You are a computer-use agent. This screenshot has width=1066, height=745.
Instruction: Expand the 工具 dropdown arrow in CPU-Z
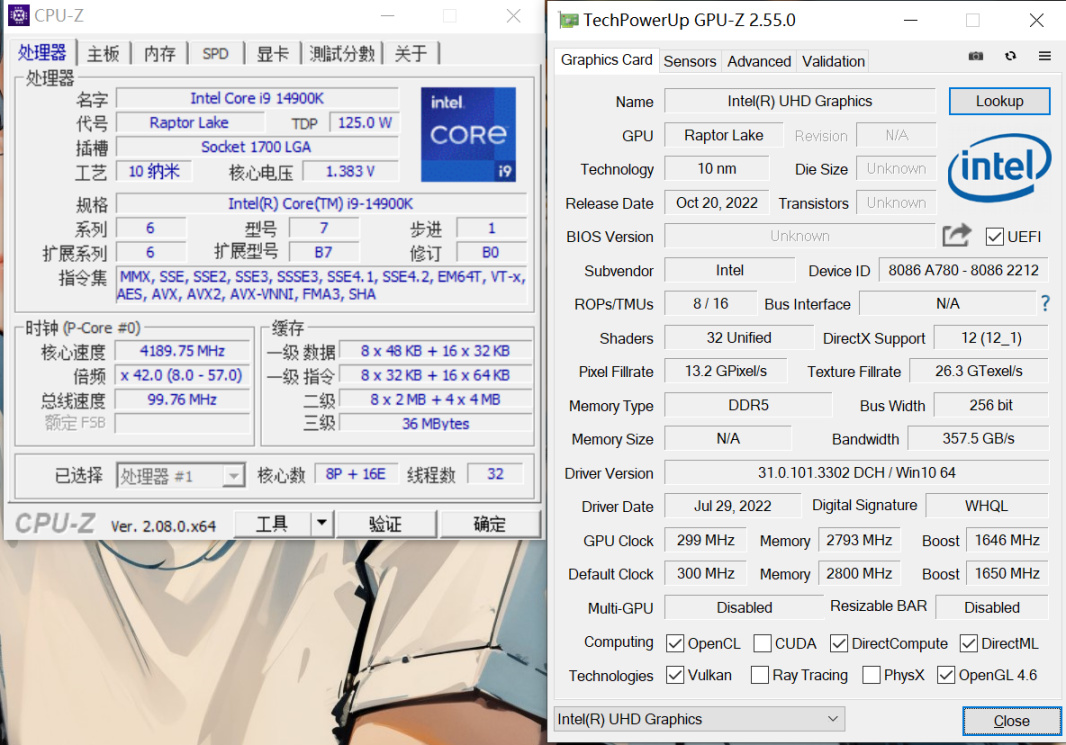click(x=322, y=523)
